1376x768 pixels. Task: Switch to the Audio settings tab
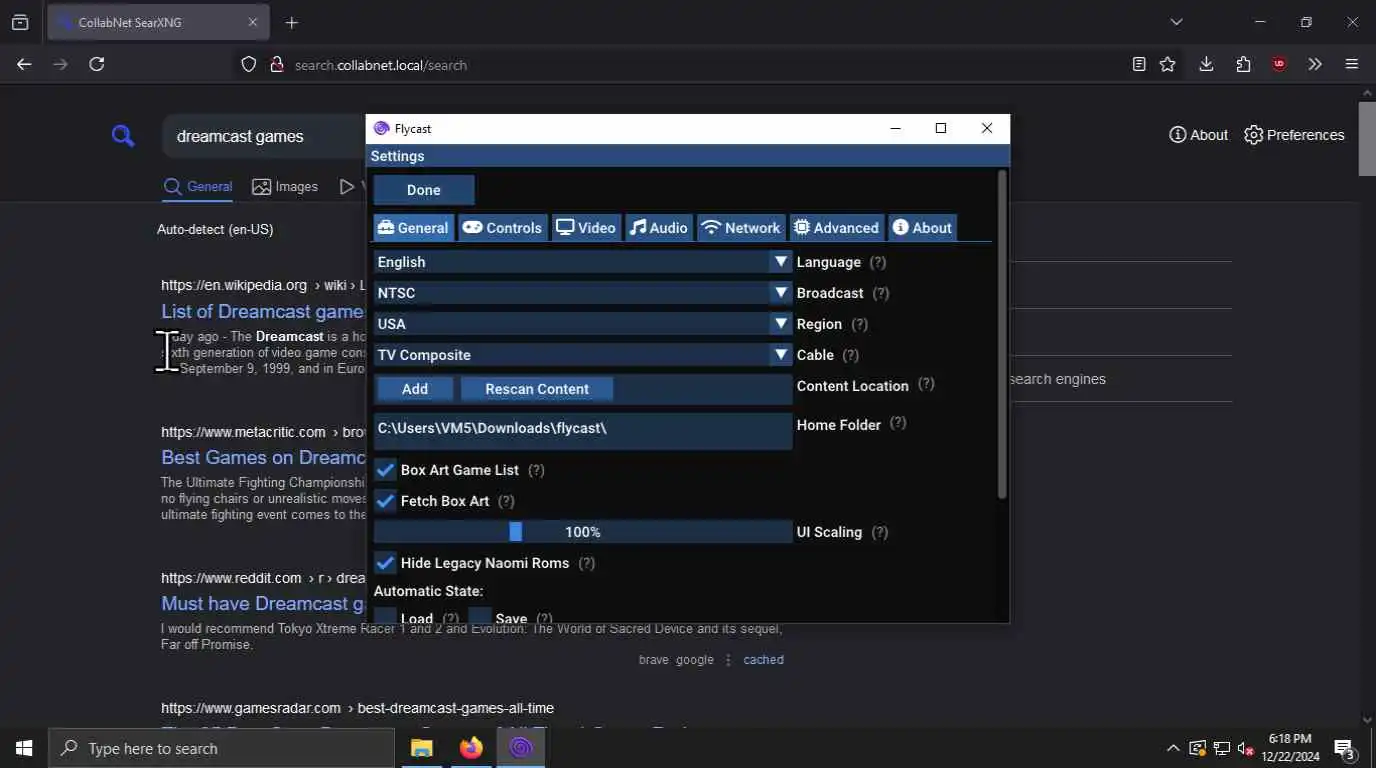pyautogui.click(x=659, y=228)
